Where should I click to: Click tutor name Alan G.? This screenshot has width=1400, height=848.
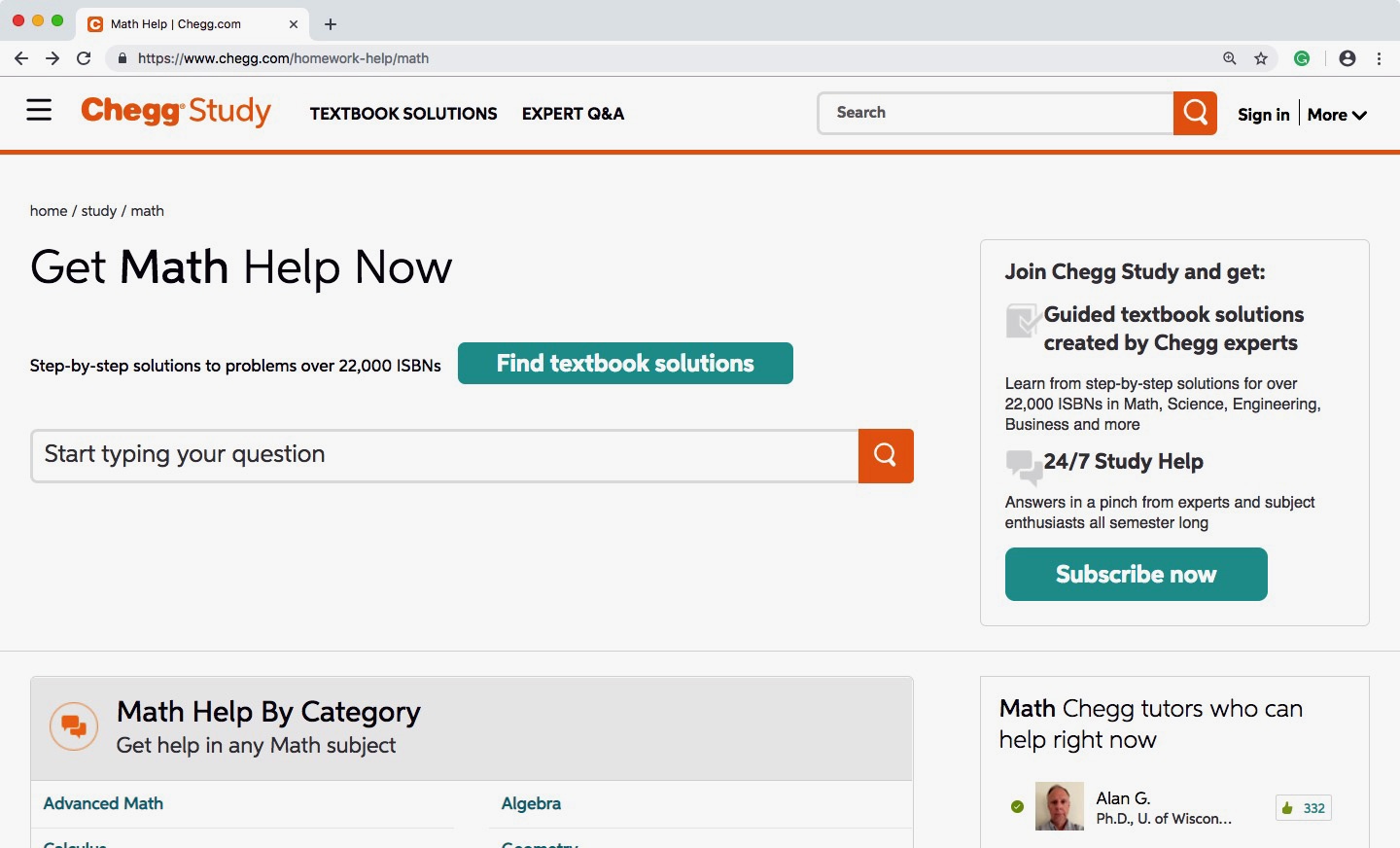pos(1123,798)
